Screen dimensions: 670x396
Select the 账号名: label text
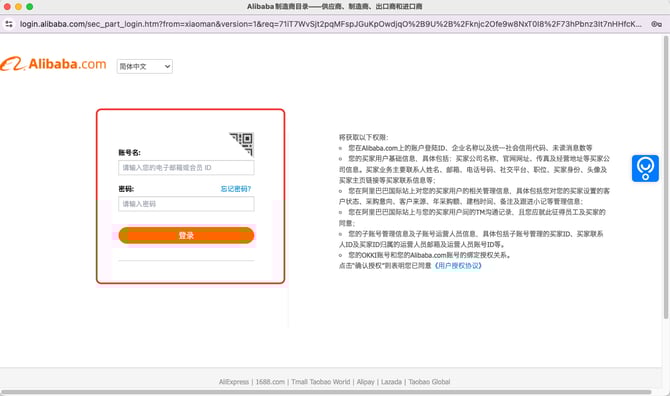click(129, 153)
